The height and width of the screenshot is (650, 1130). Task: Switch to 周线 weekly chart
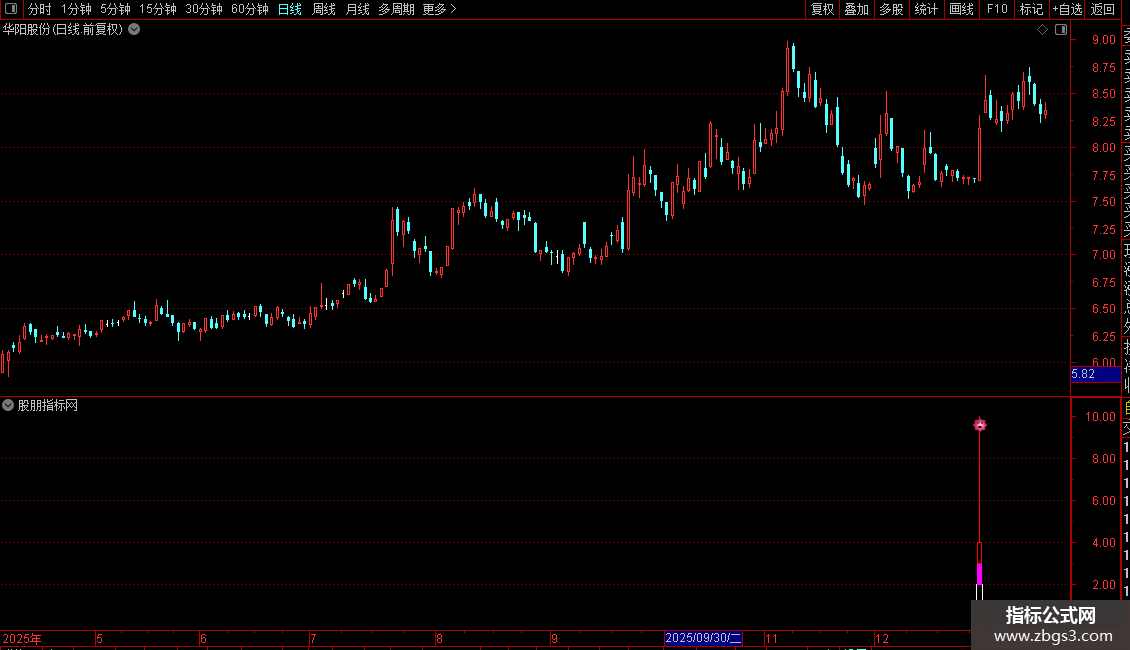pyautogui.click(x=324, y=9)
